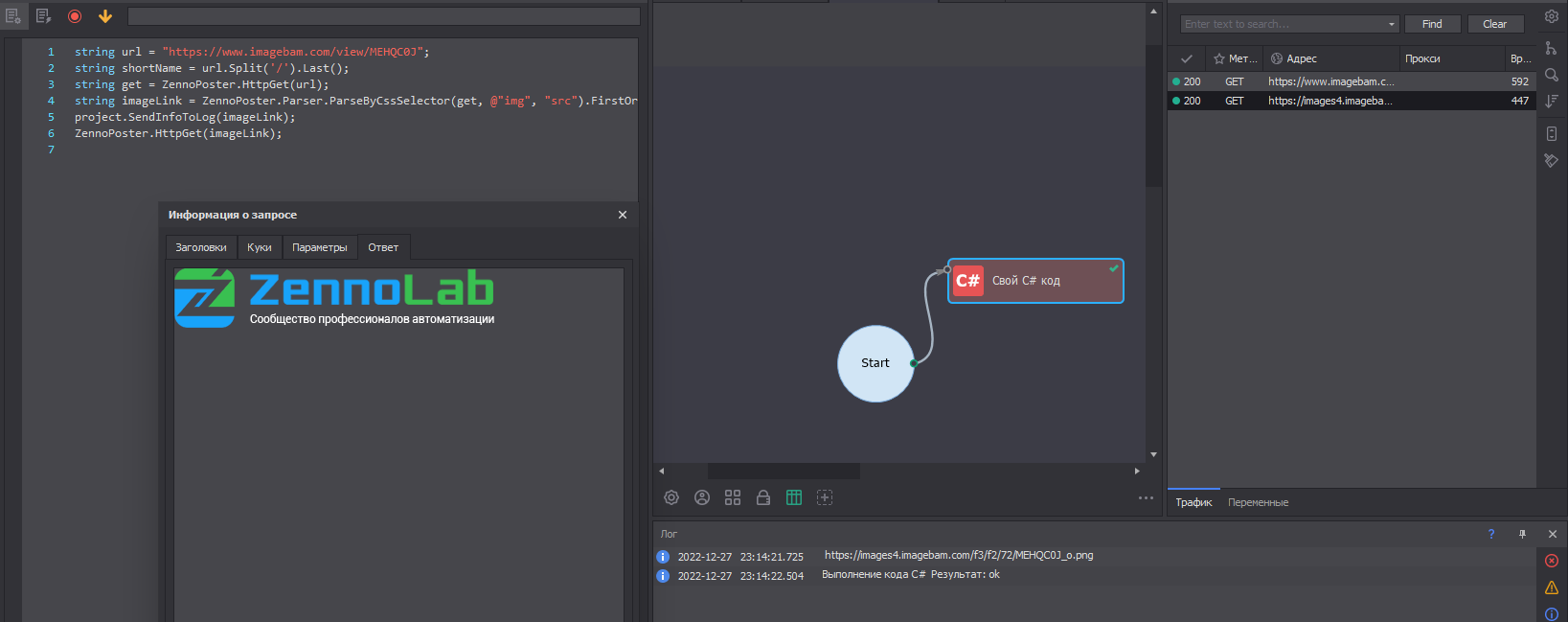
Task: Click the dashed-box plus icon below canvas
Action: tap(825, 497)
